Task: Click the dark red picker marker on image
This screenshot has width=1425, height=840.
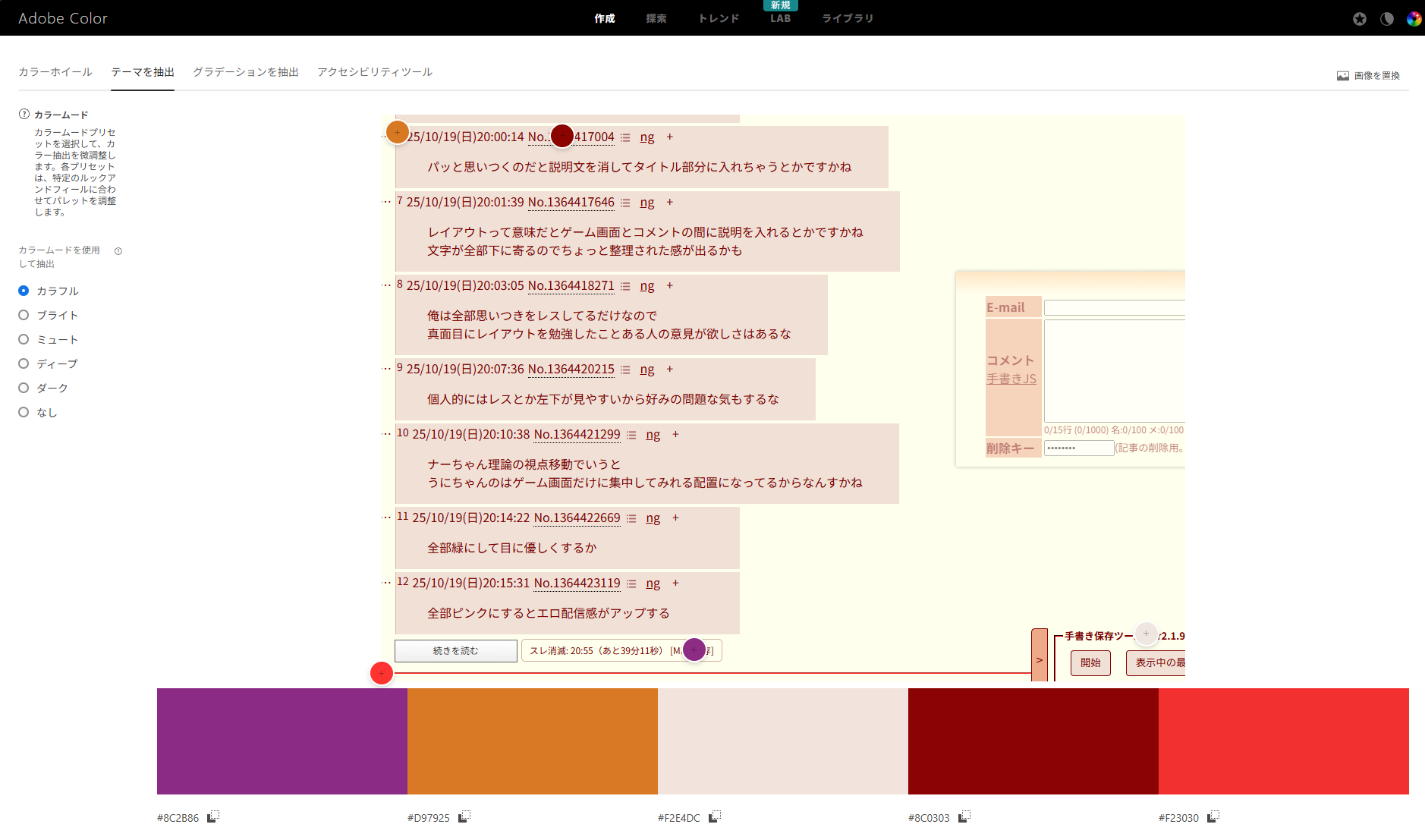Action: 562,136
